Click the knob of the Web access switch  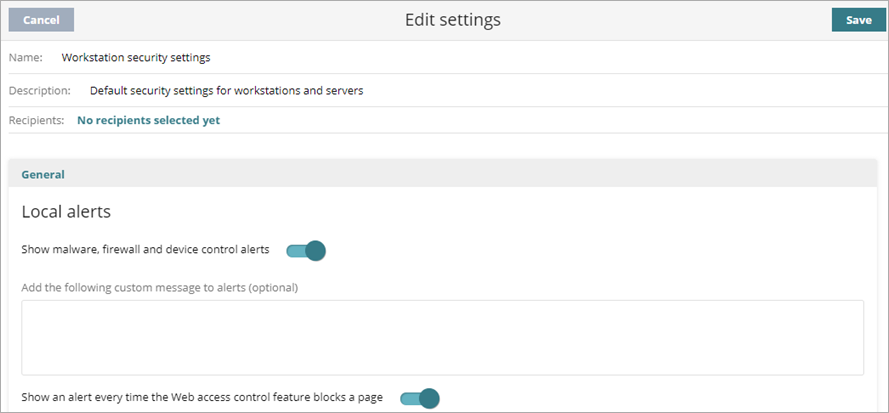click(429, 399)
